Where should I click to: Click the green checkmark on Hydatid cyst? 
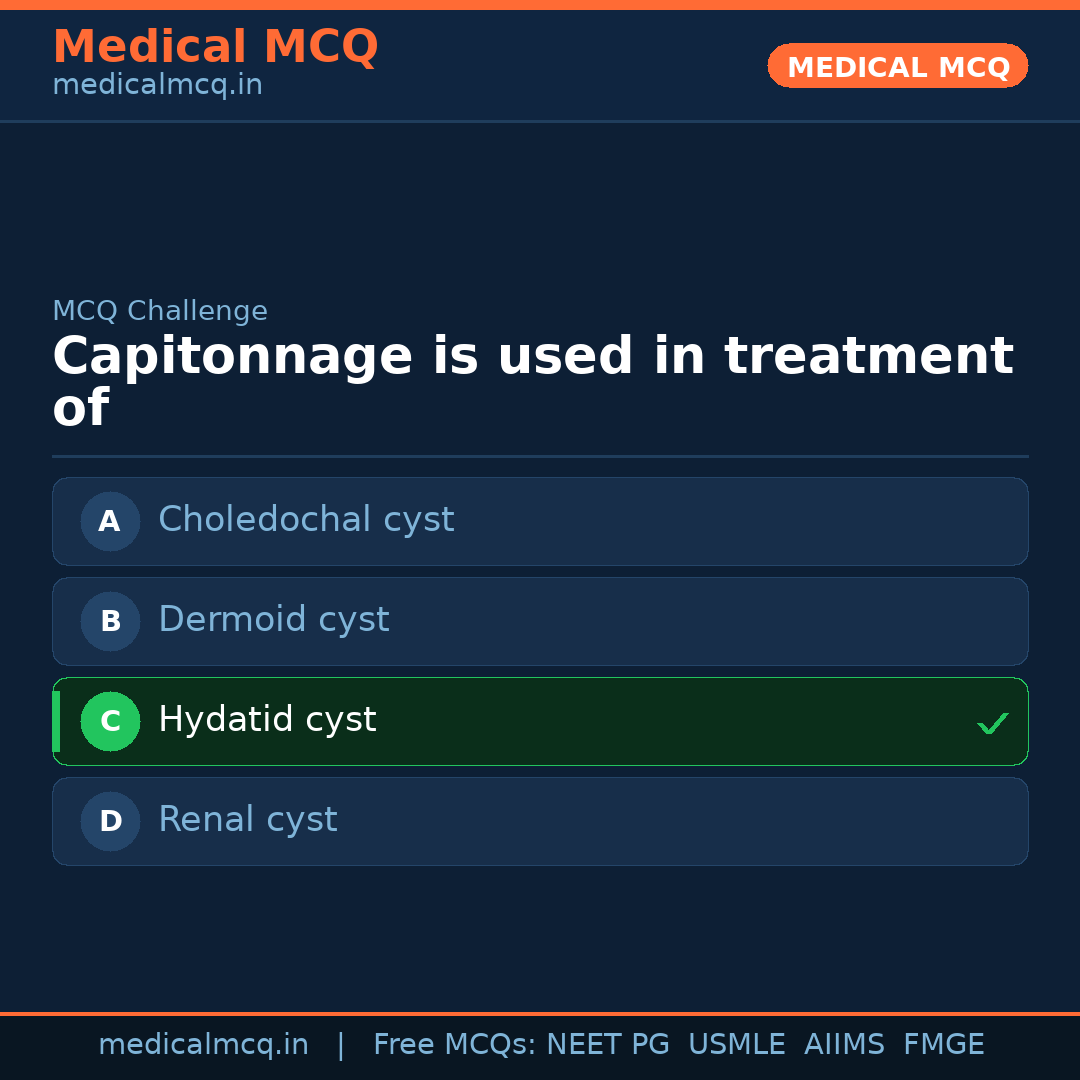tap(992, 723)
